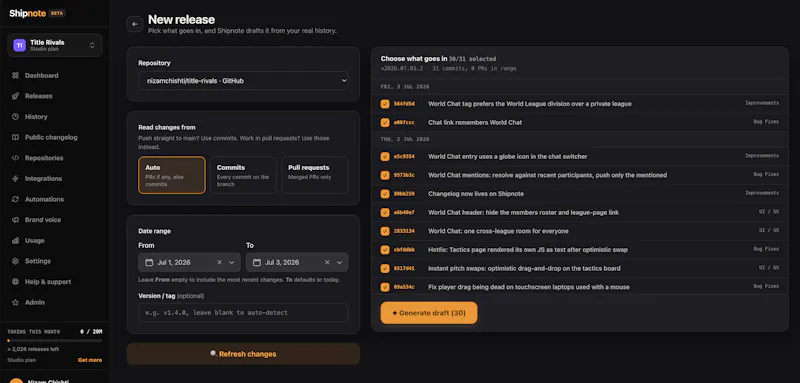Uncheck commit 9573b3c World Chat mentions

pyautogui.click(x=385, y=175)
